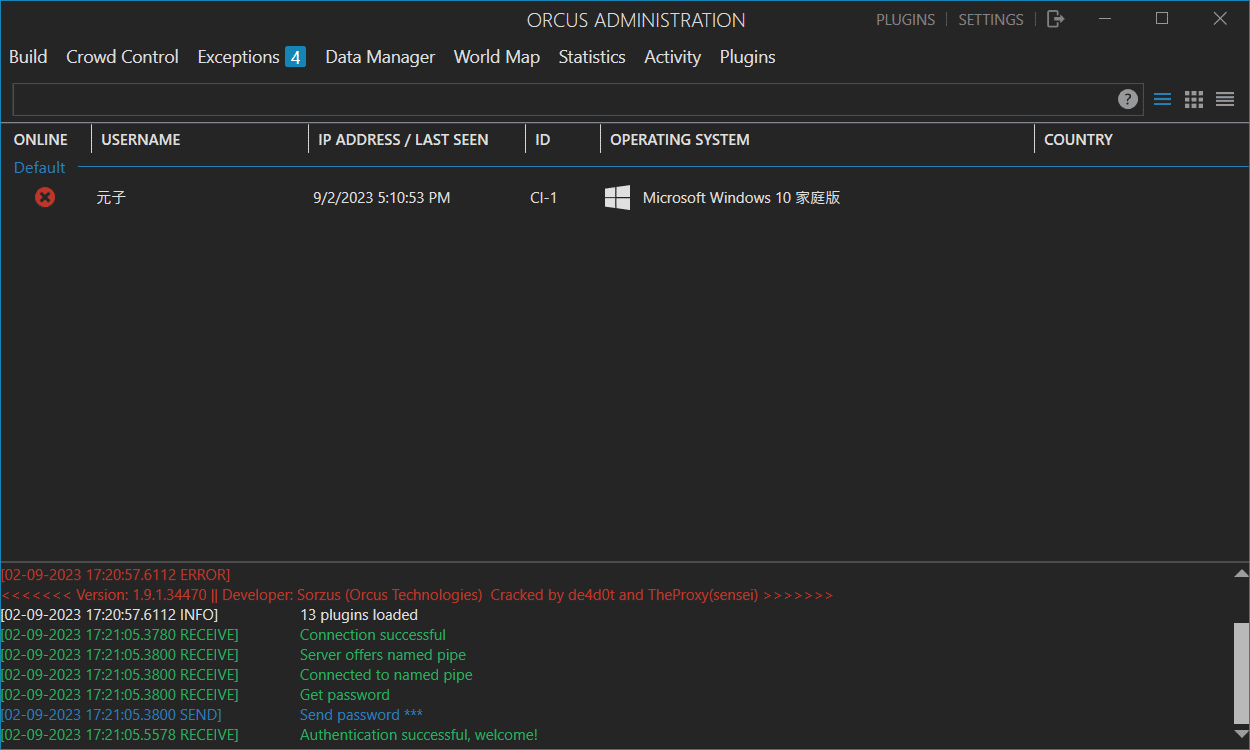The image size is (1250, 750).
Task: Click the Exceptions count badge showing 4
Action: 295,57
